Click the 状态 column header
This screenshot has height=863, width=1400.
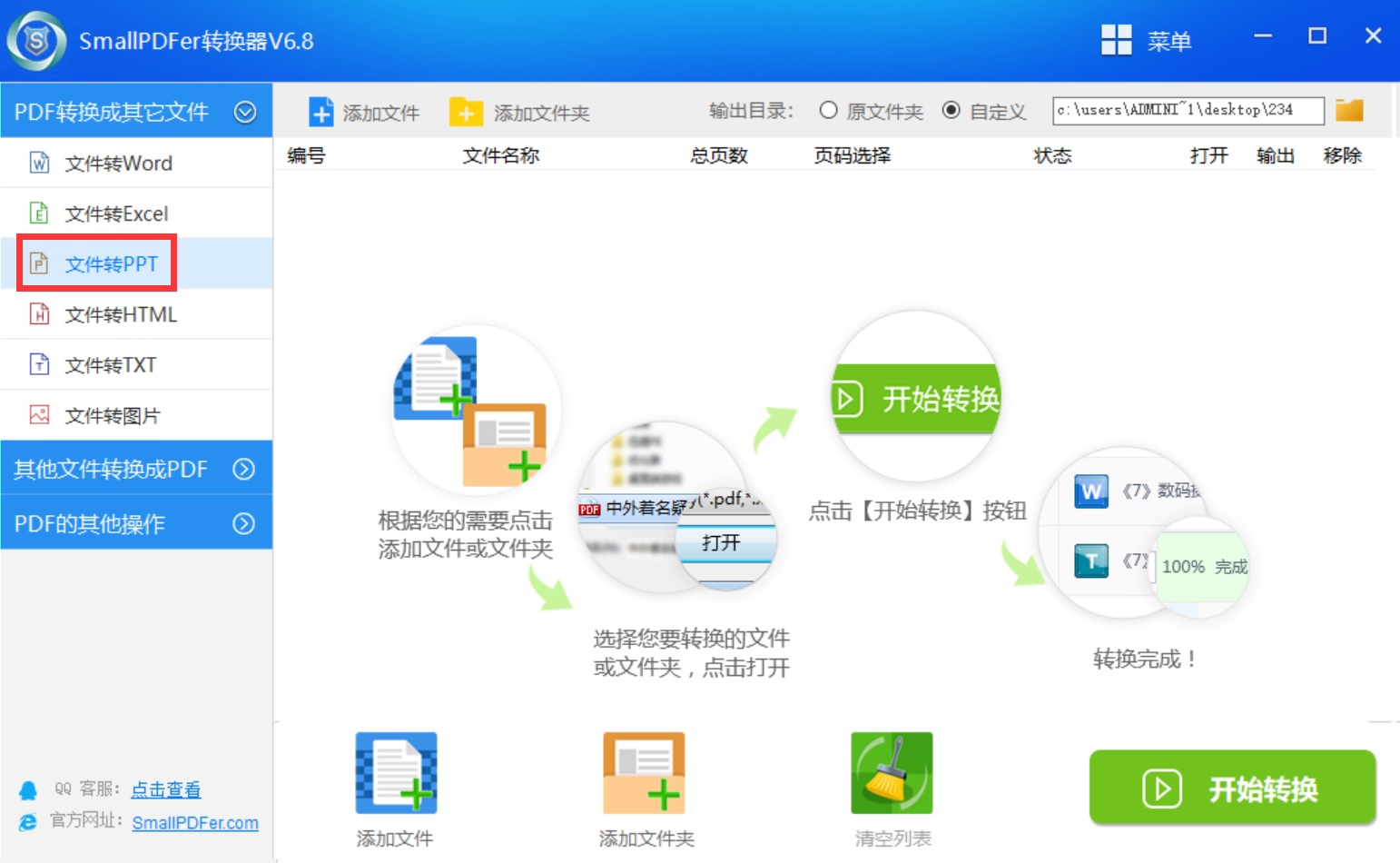(x=1053, y=155)
